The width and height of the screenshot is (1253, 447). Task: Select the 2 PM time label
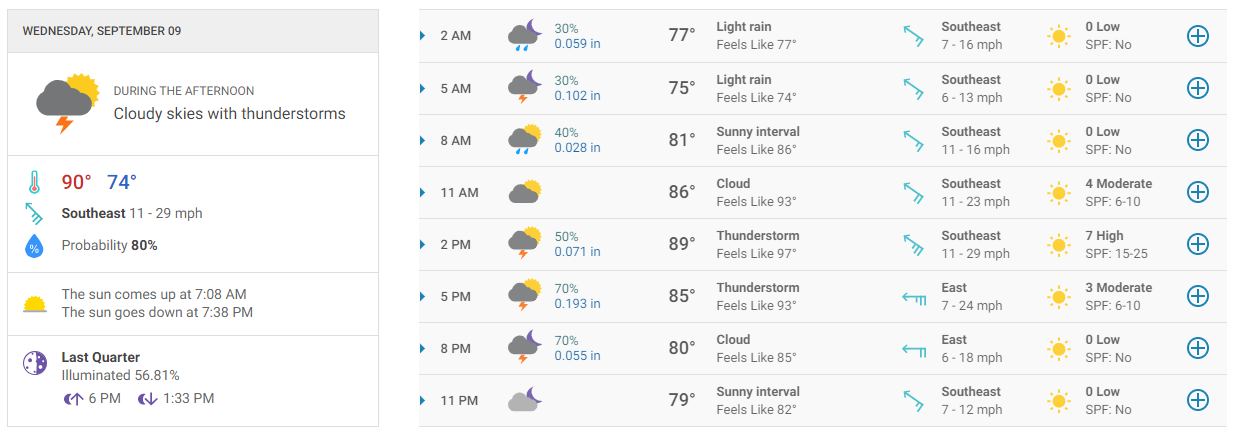point(455,245)
